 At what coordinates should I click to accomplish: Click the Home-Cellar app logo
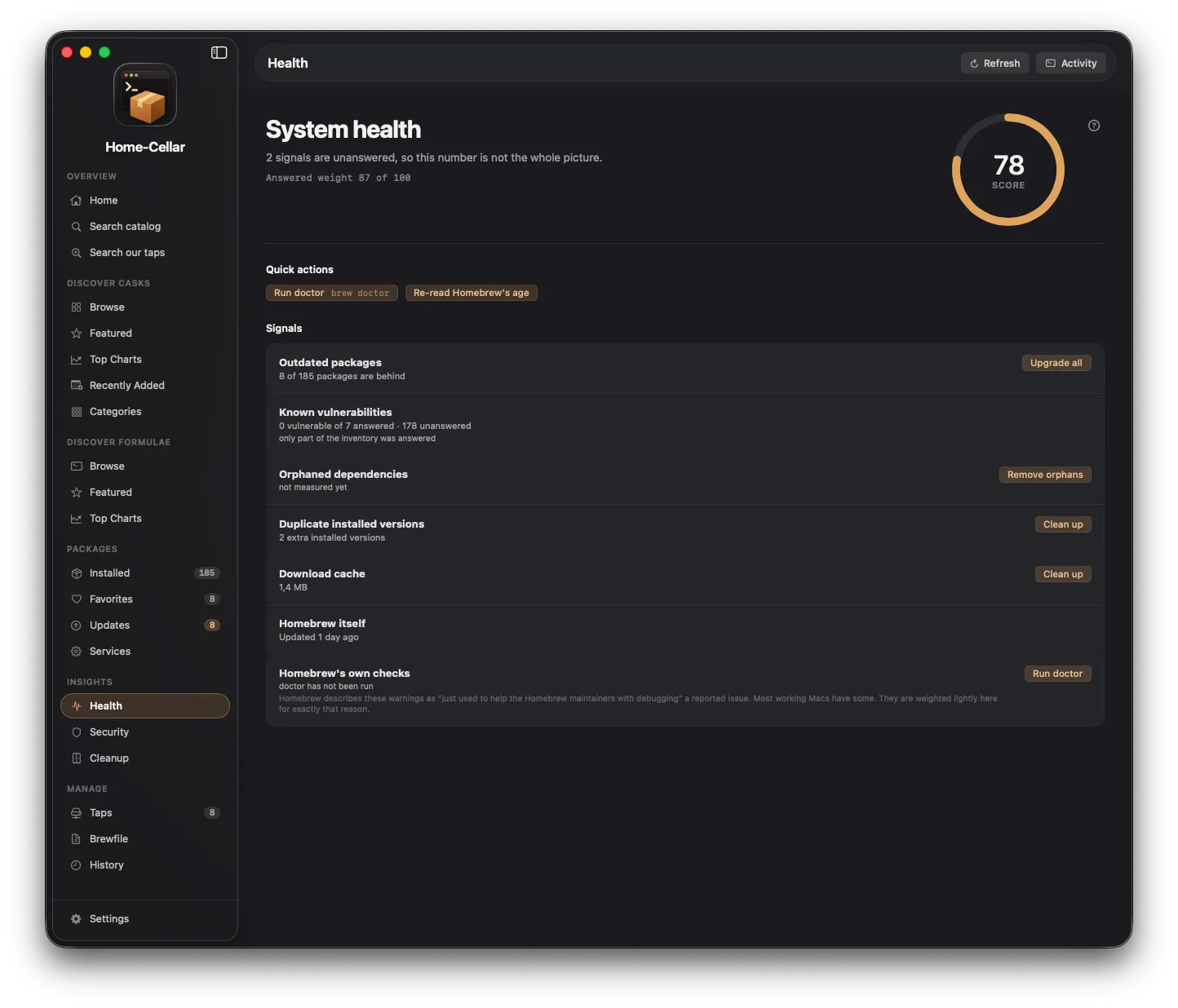[x=145, y=95]
